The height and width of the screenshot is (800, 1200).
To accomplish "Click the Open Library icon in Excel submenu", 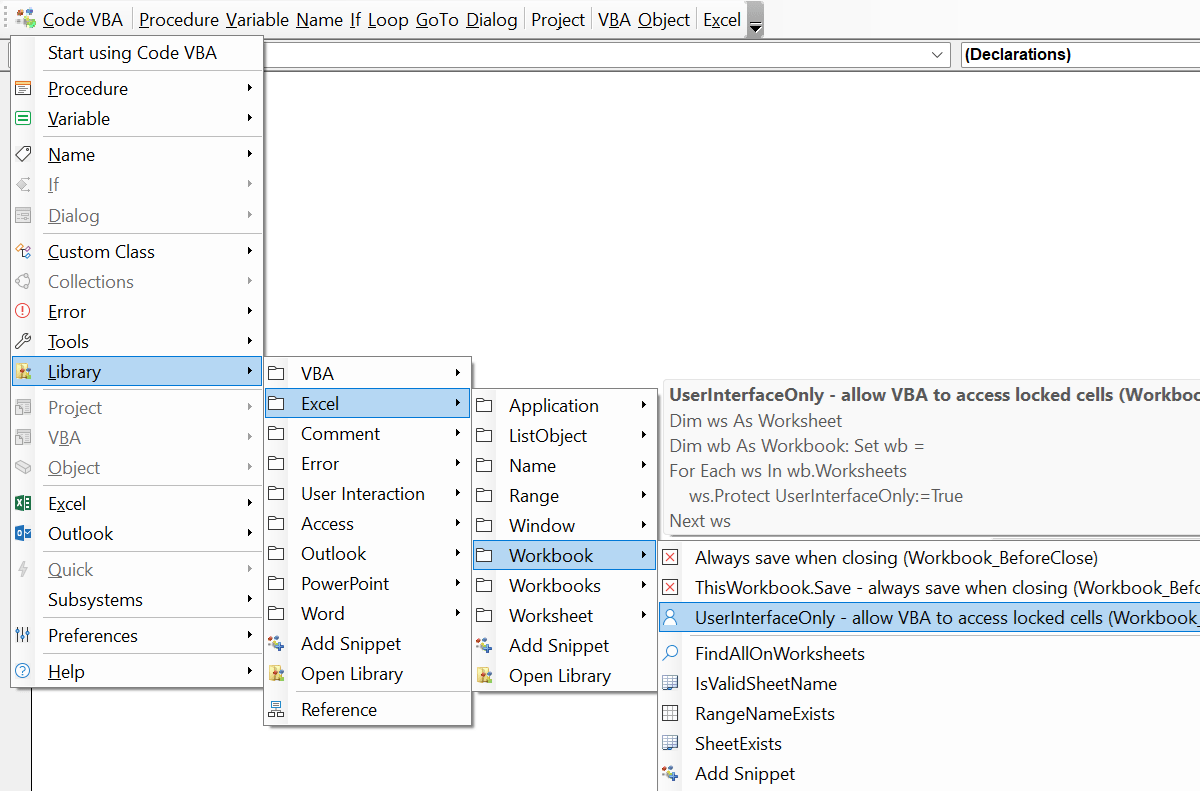I will coord(485,676).
